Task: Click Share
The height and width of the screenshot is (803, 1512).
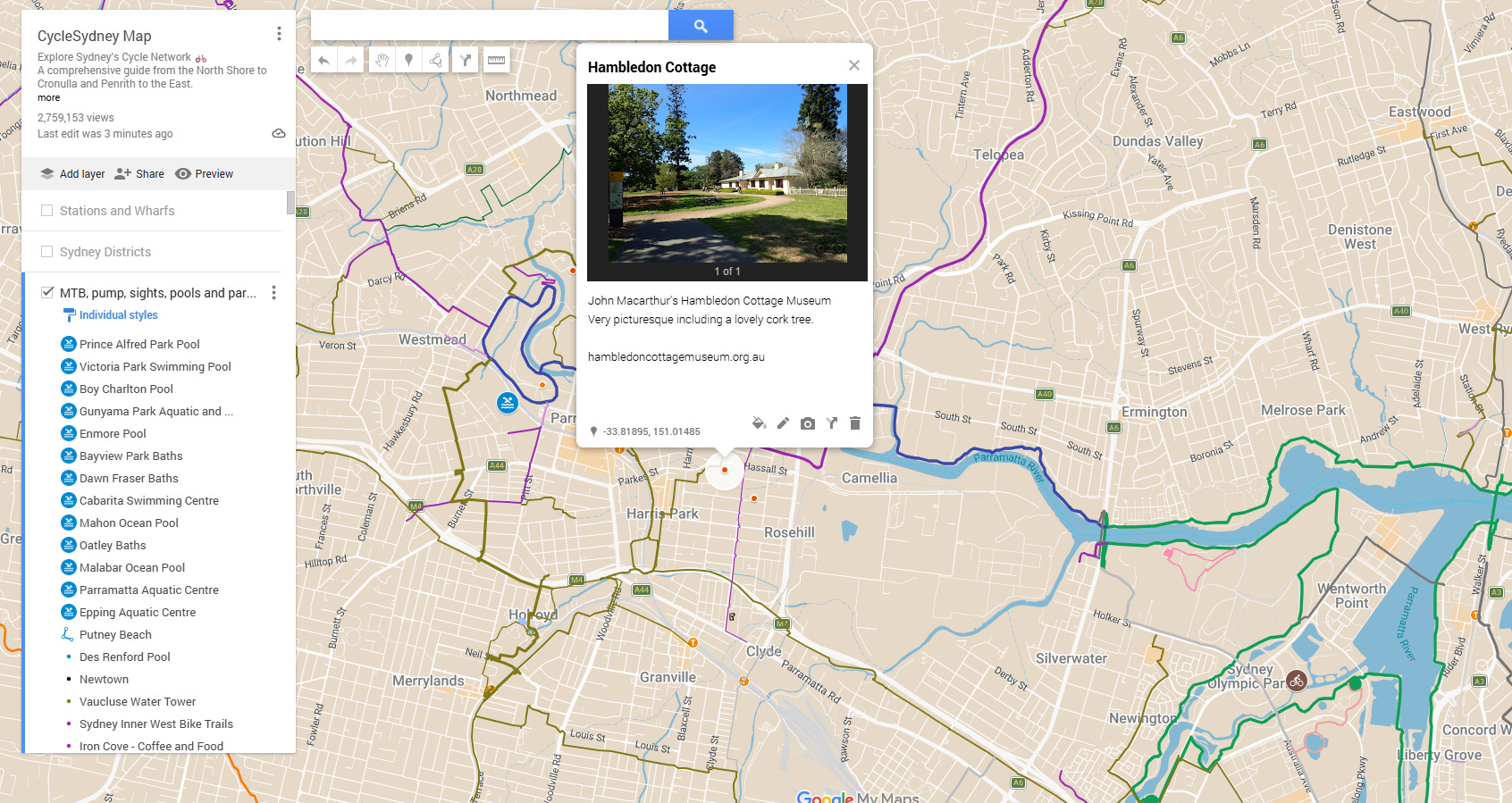Action: click(x=139, y=174)
